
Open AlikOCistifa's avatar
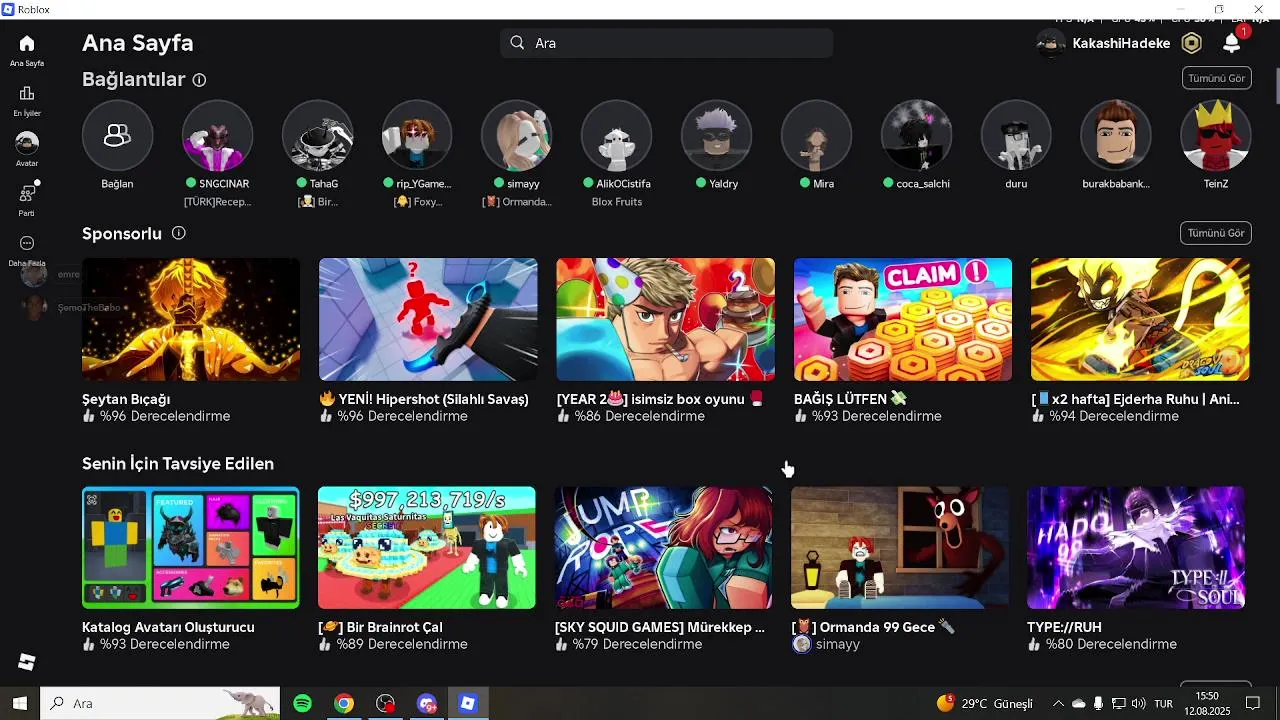click(x=617, y=135)
